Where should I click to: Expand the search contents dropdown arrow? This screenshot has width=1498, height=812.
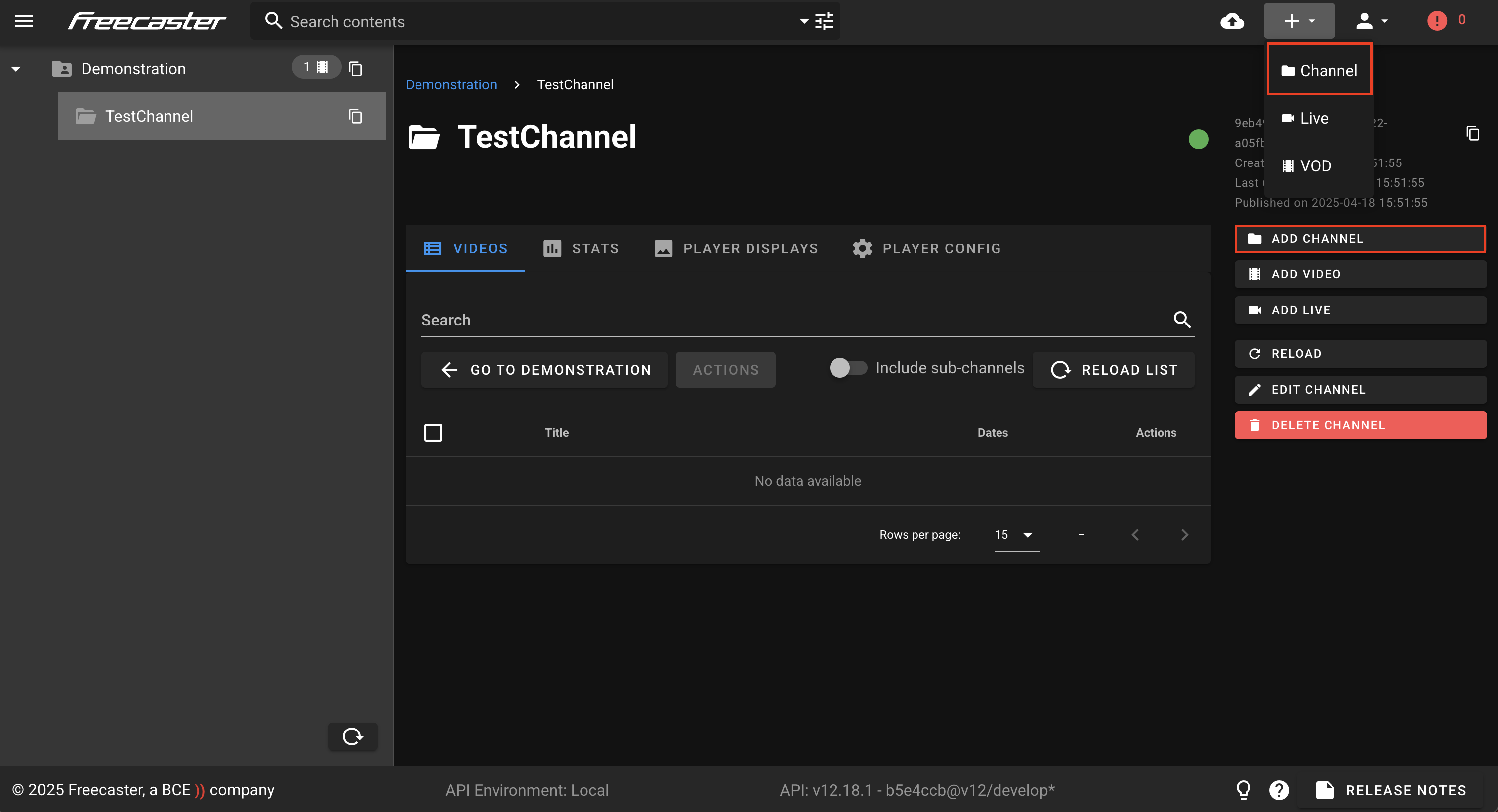point(804,21)
